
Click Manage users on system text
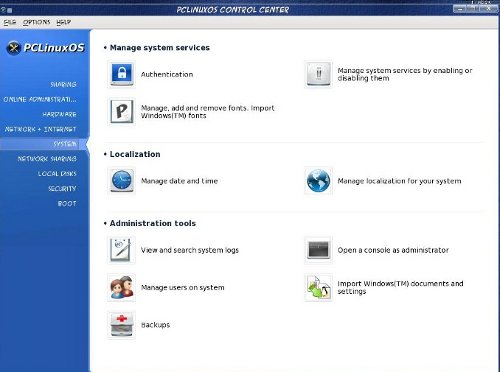point(182,287)
